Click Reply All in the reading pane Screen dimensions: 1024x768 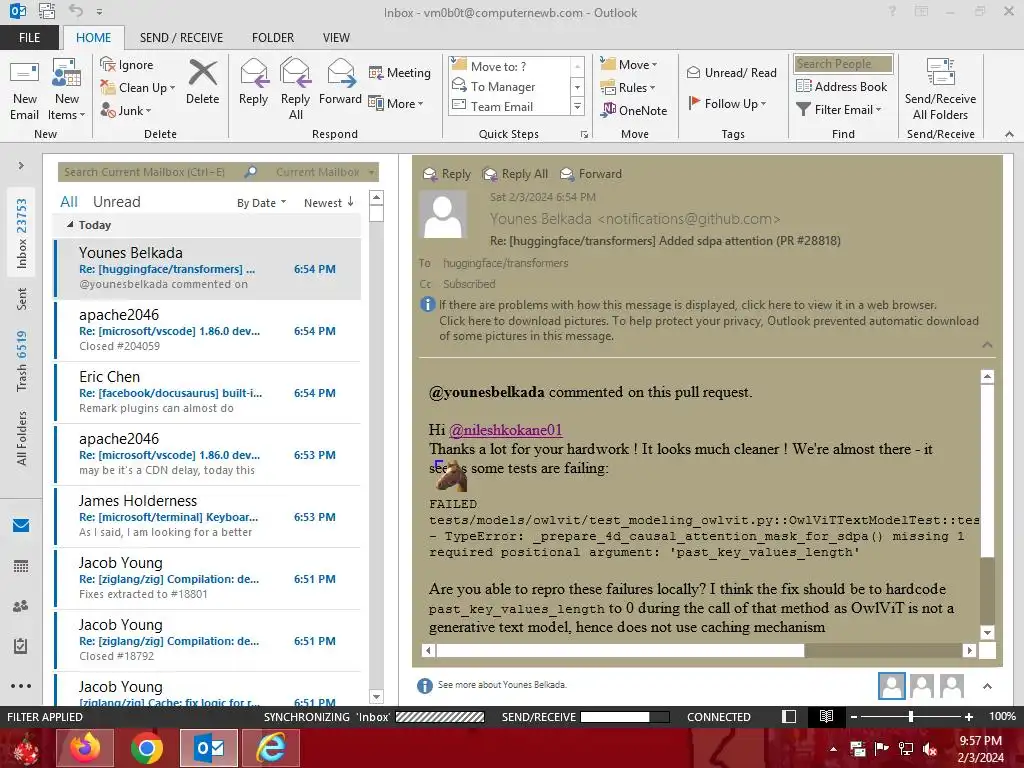515,174
